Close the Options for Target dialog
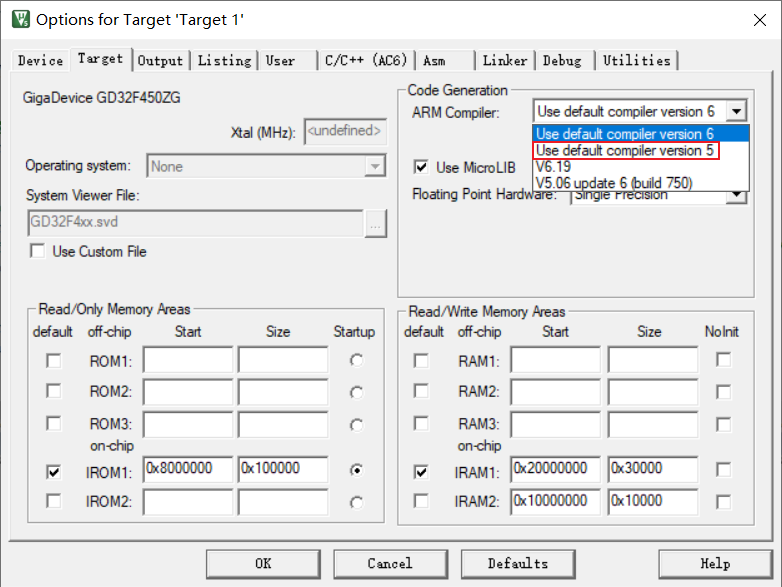The height and width of the screenshot is (587, 782). click(760, 20)
